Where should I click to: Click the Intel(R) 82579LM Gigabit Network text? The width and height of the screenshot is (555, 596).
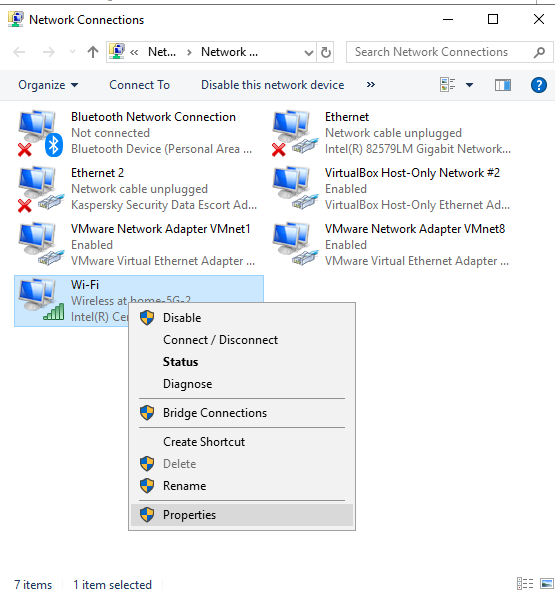tap(418, 149)
